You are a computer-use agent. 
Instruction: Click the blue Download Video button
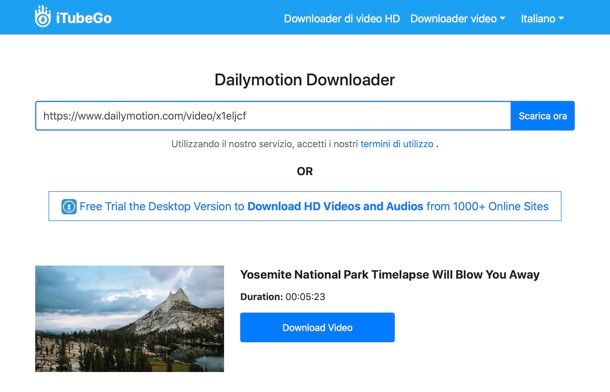317,327
